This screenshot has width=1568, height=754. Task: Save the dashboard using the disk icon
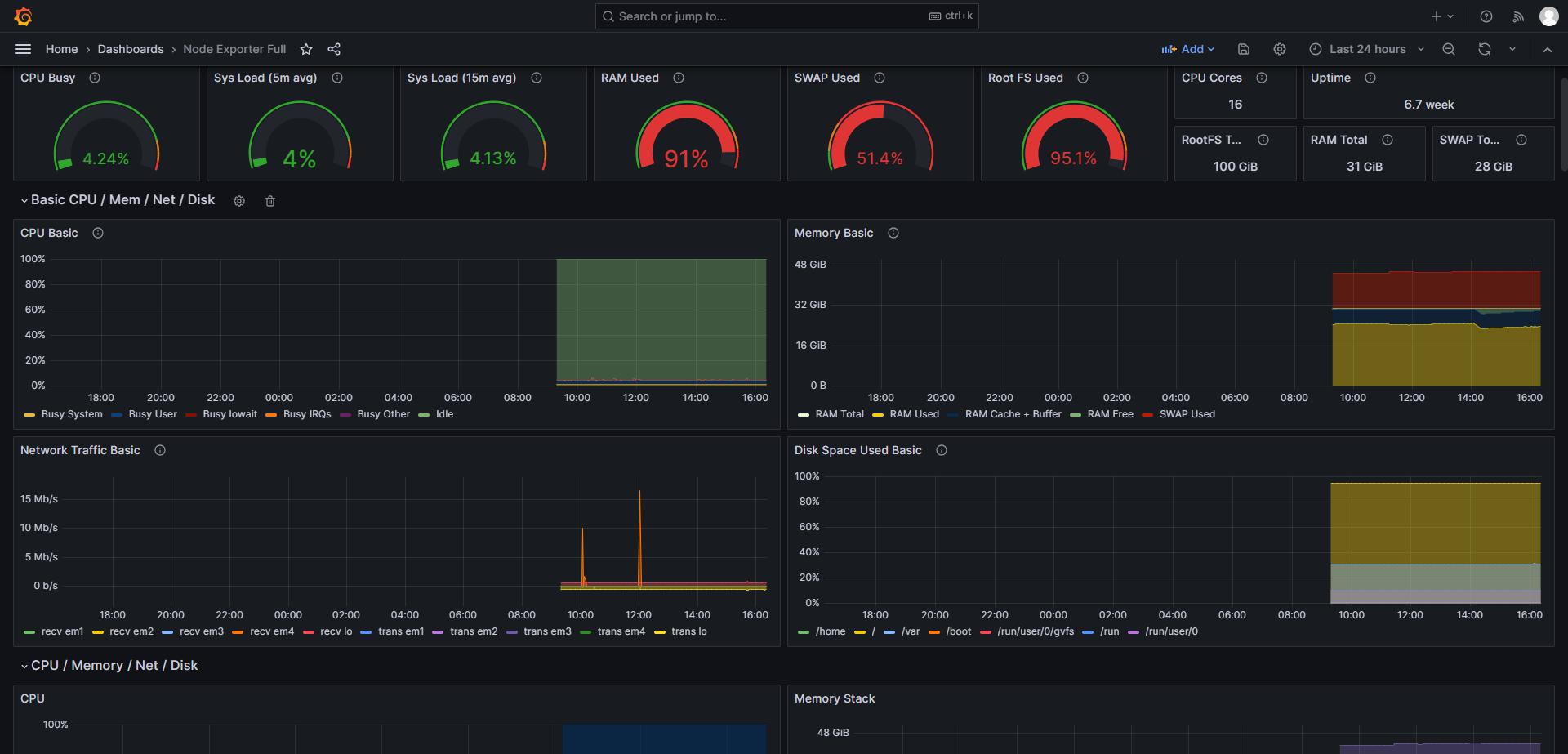(x=1244, y=49)
